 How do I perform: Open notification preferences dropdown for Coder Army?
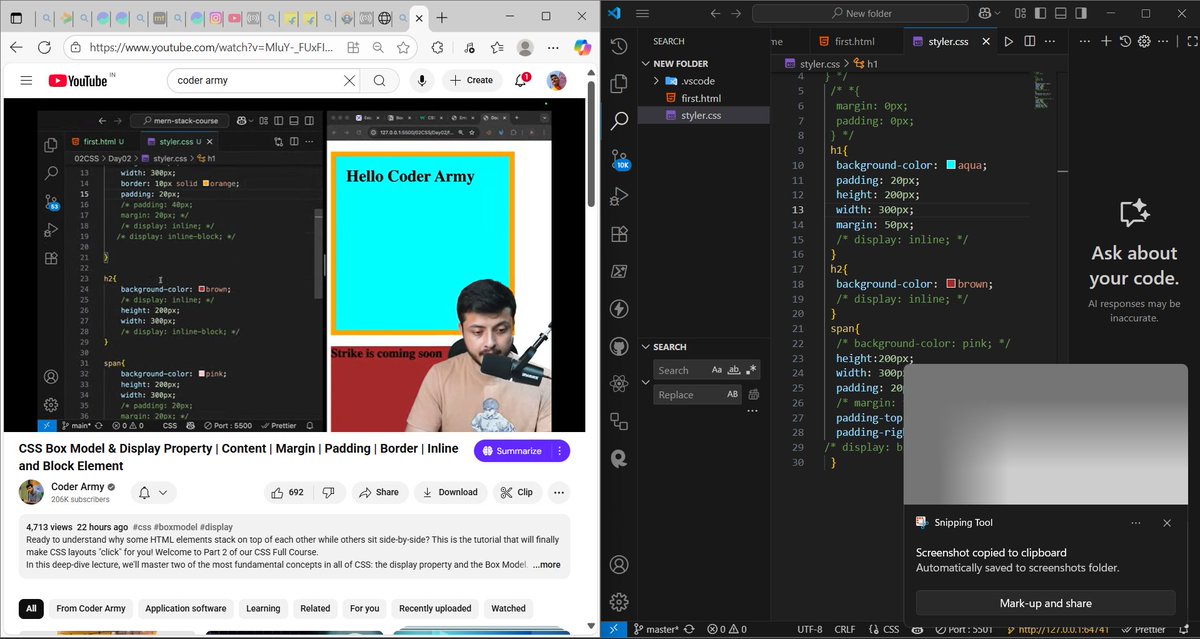154,492
